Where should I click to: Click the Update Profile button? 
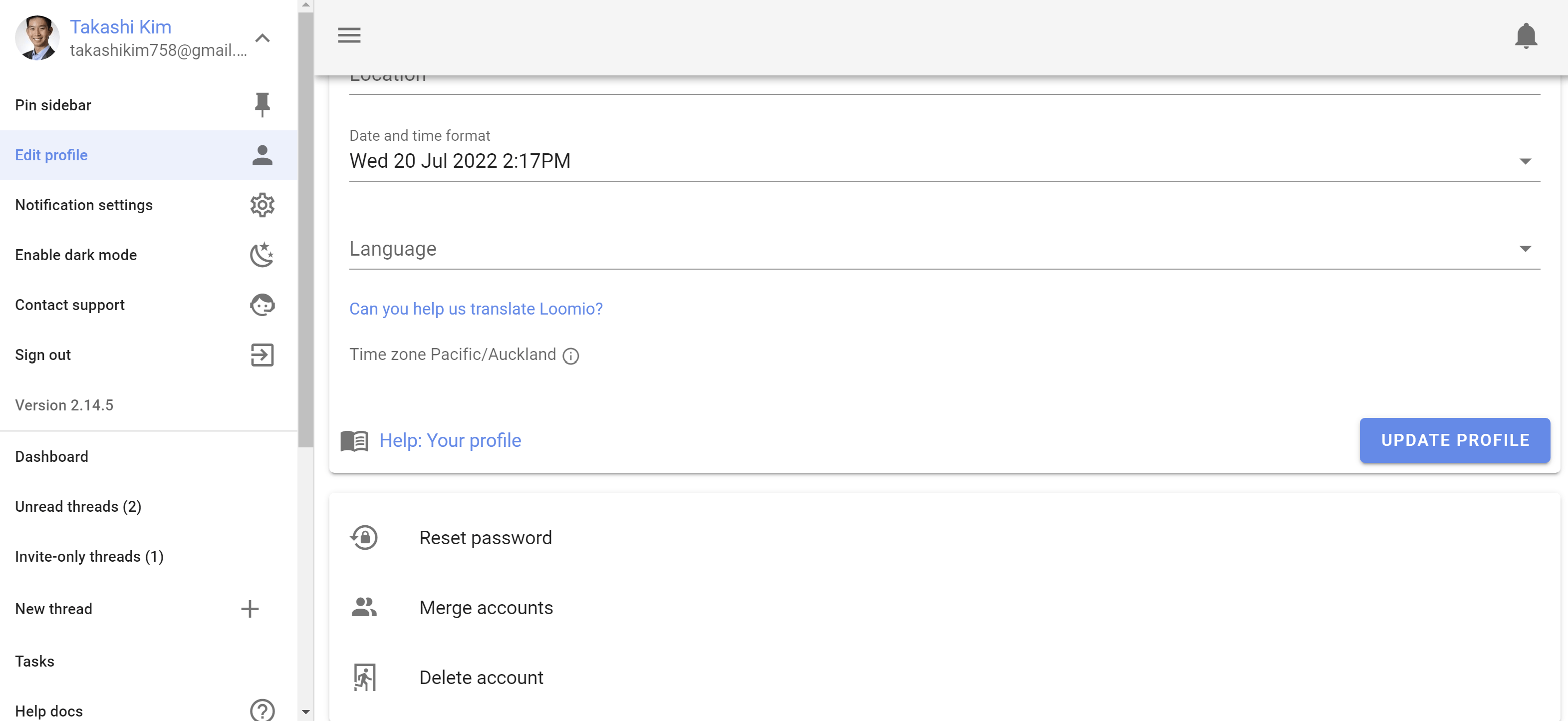(1455, 440)
